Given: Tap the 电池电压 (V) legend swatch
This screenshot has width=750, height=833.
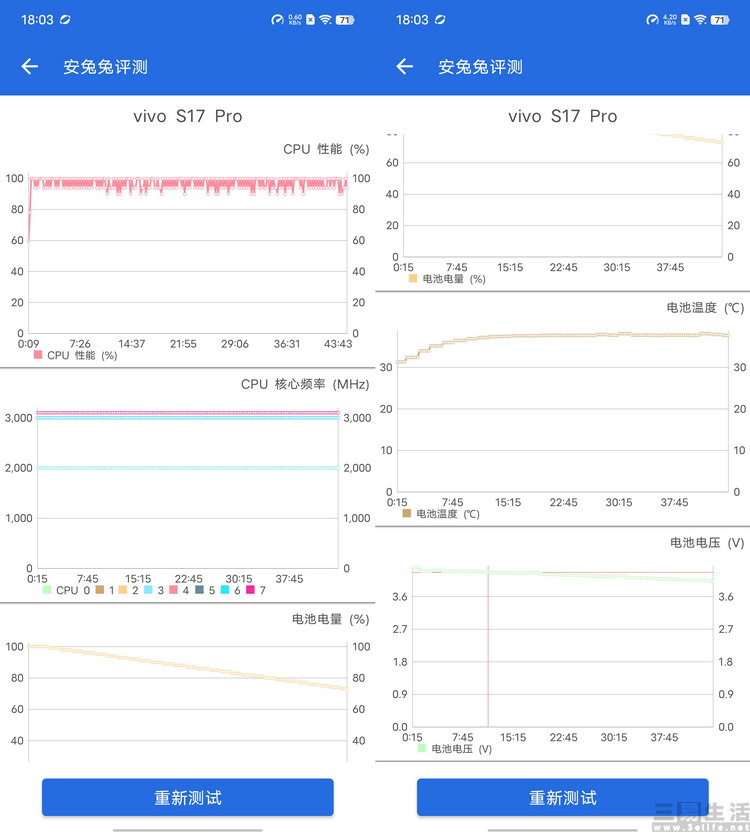Looking at the screenshot, I should (x=422, y=748).
